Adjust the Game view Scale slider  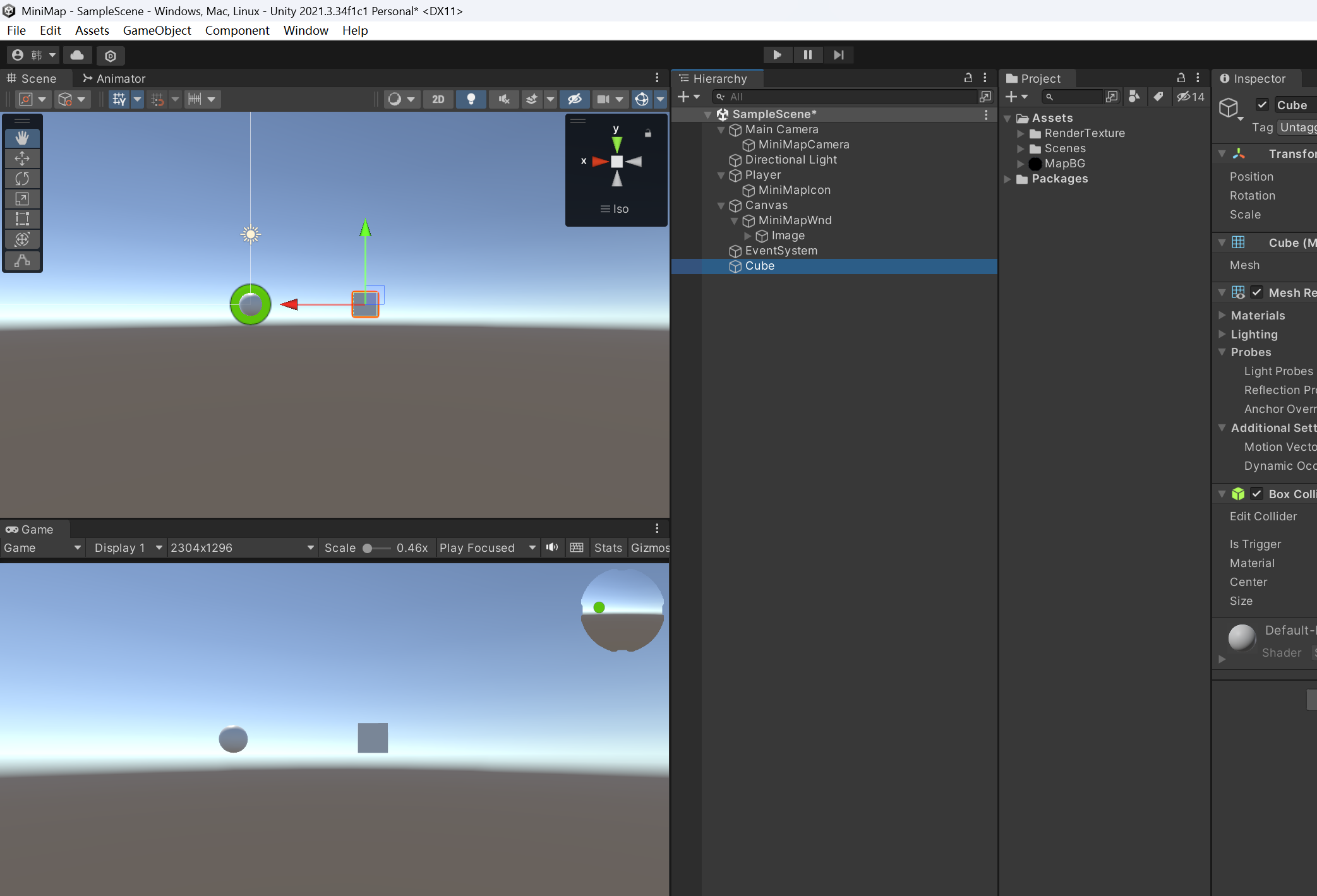[x=368, y=548]
